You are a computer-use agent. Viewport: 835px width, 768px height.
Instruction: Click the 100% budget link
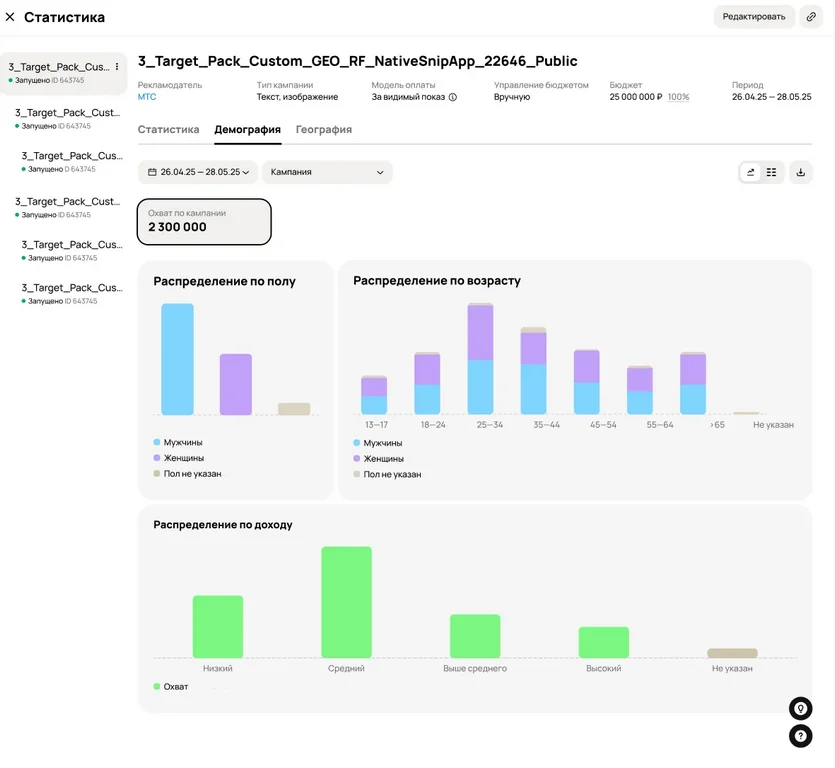tap(678, 97)
